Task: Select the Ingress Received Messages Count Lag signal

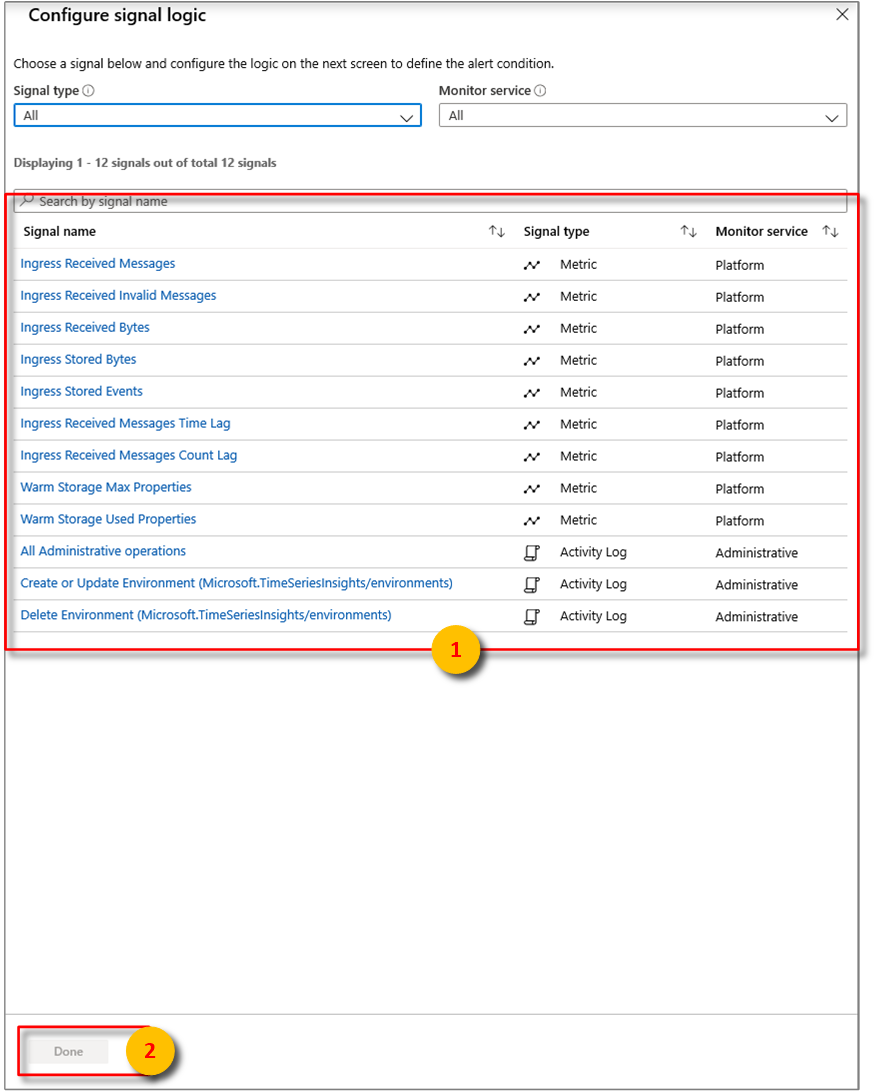Action: tap(128, 455)
